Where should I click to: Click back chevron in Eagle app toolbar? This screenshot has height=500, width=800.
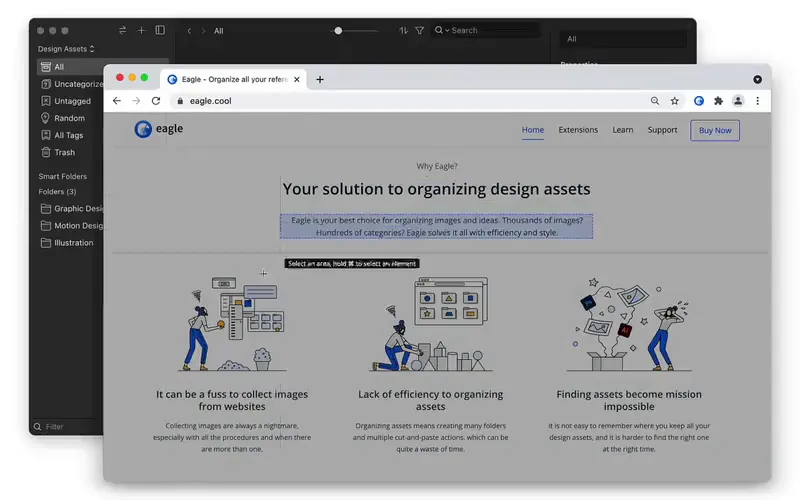tap(189, 31)
